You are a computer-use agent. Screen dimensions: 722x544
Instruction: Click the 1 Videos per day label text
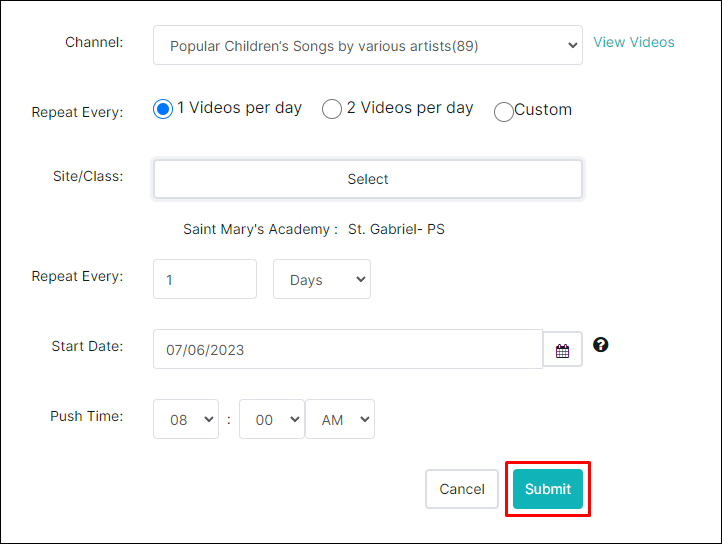239,108
